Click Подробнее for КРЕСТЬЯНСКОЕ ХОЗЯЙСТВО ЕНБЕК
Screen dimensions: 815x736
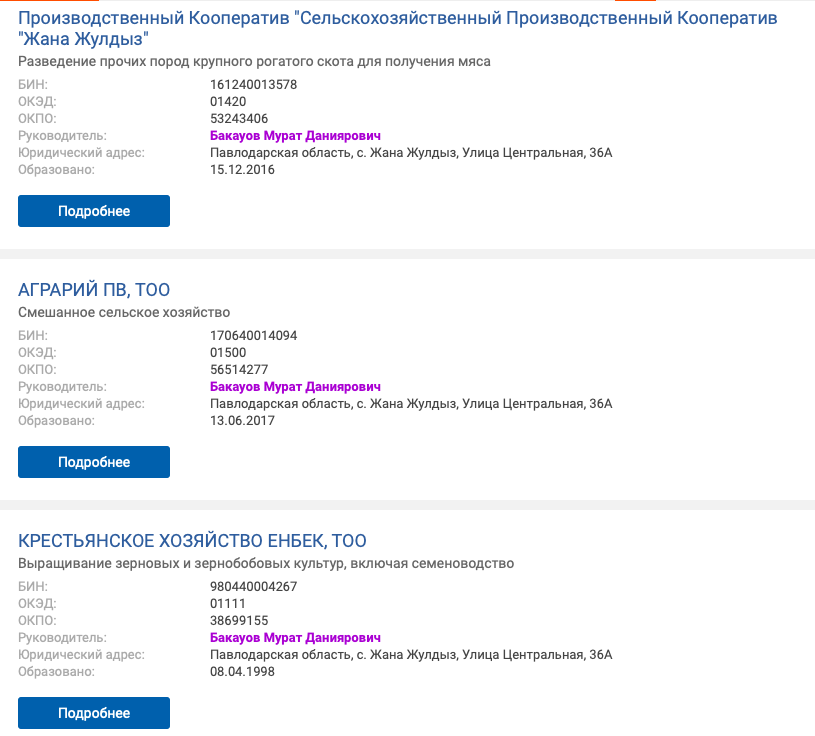point(94,713)
